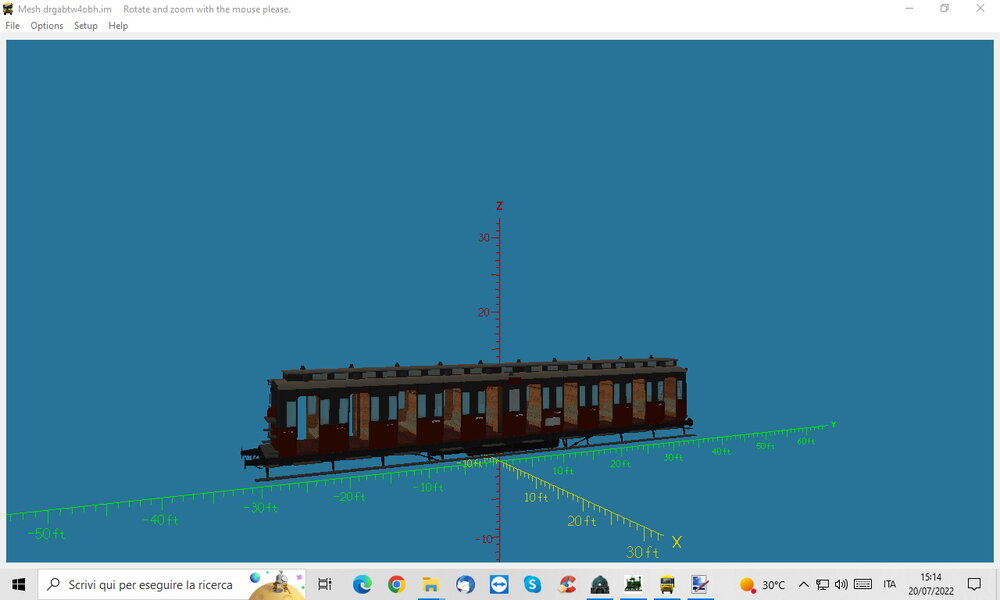Click the '20' mark on the Z axis

(484, 312)
